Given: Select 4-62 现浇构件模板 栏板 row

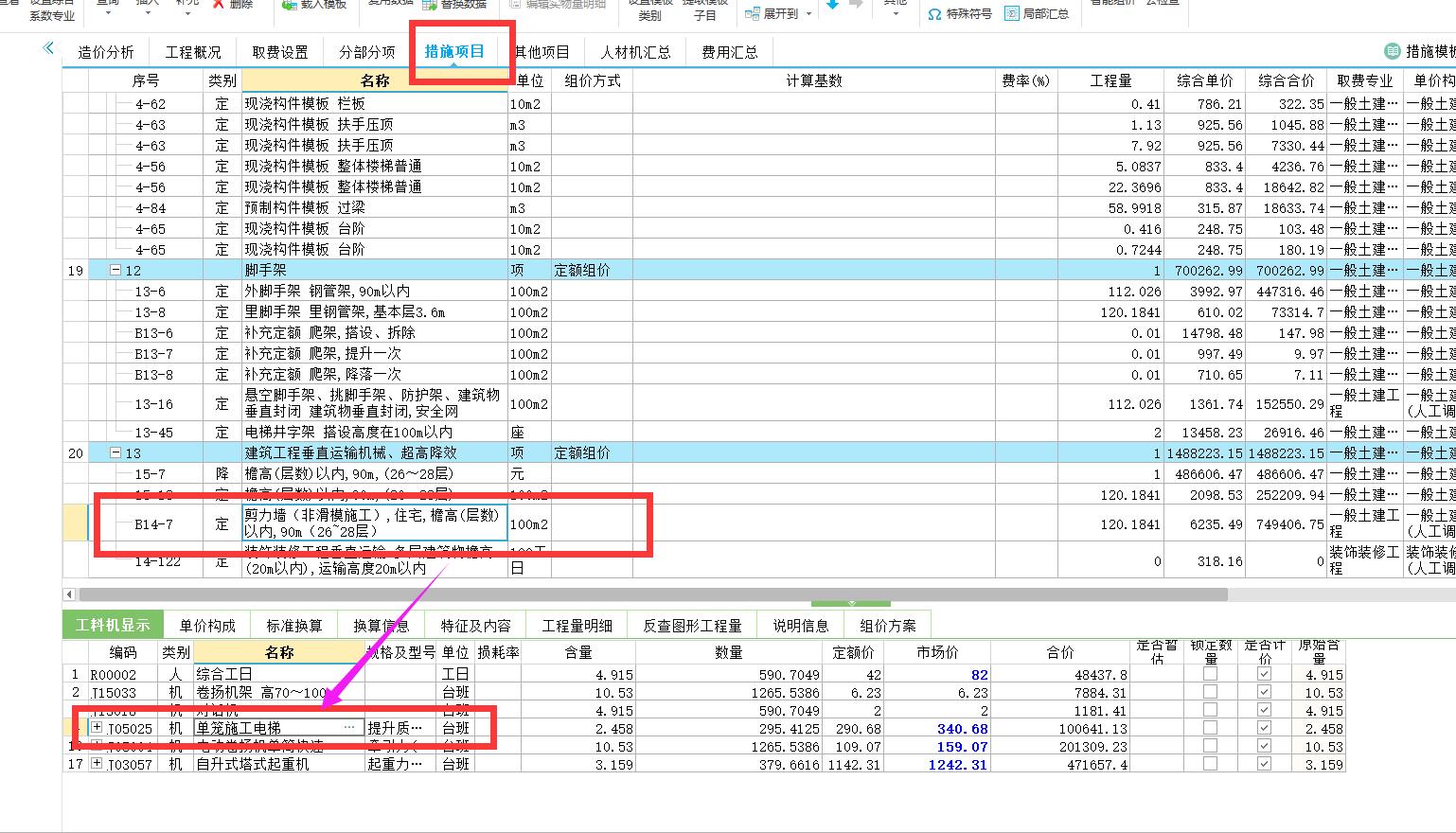Looking at the screenshot, I should pyautogui.click(x=375, y=103).
